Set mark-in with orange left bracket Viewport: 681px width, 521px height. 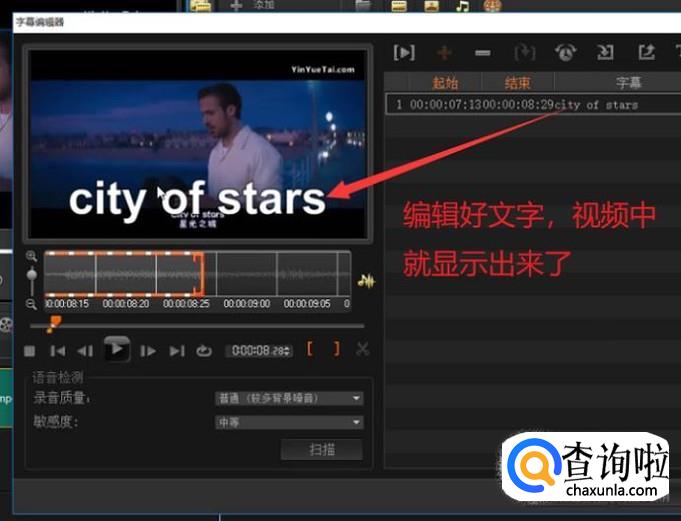tap(310, 349)
